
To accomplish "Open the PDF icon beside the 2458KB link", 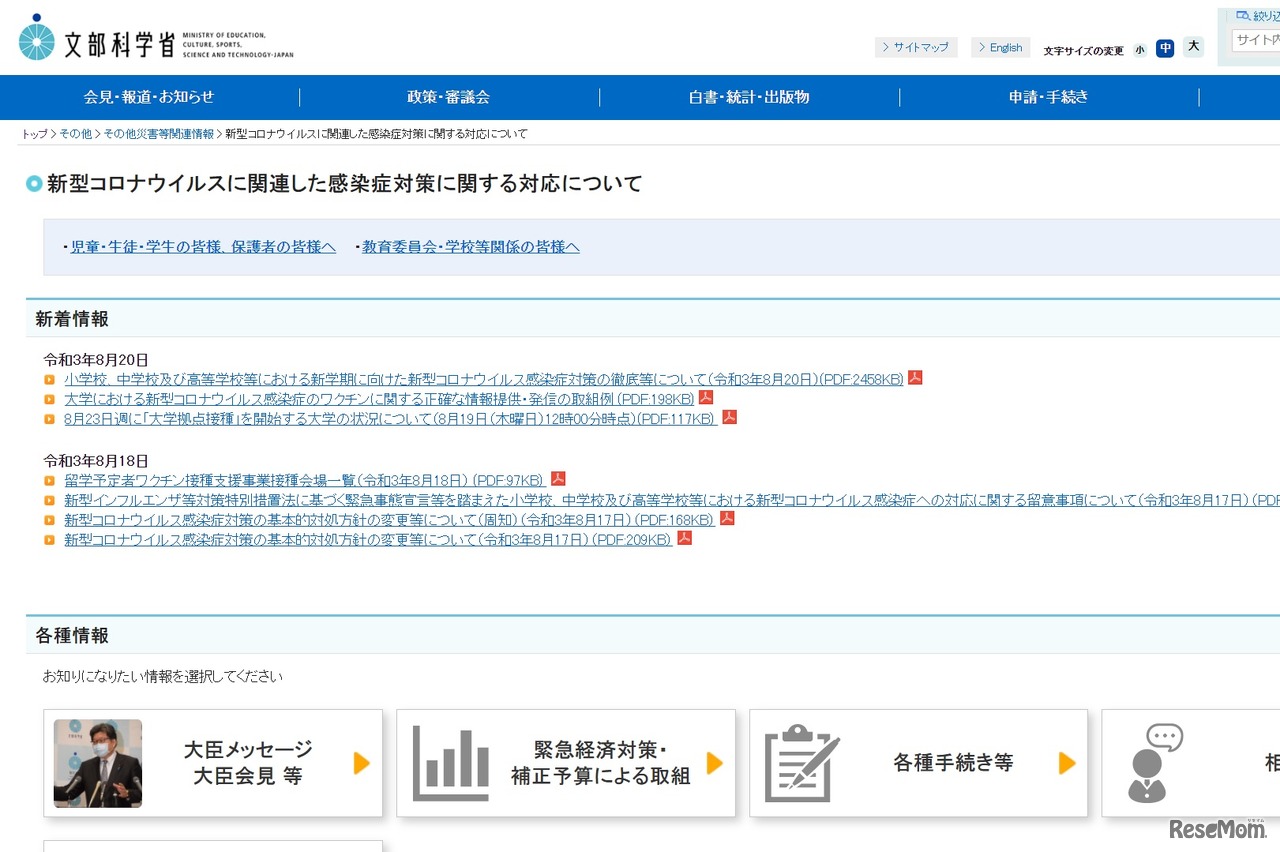I will tap(914, 378).
